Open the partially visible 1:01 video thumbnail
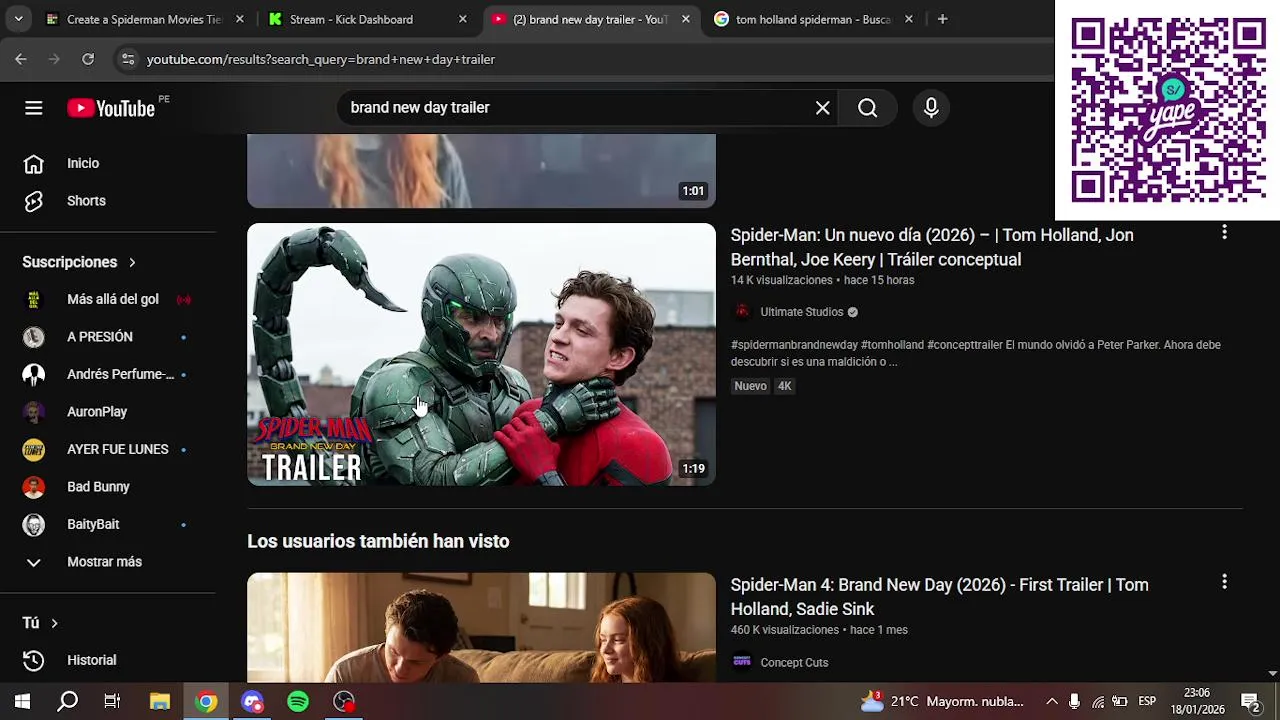1280x720 pixels. pos(481,171)
